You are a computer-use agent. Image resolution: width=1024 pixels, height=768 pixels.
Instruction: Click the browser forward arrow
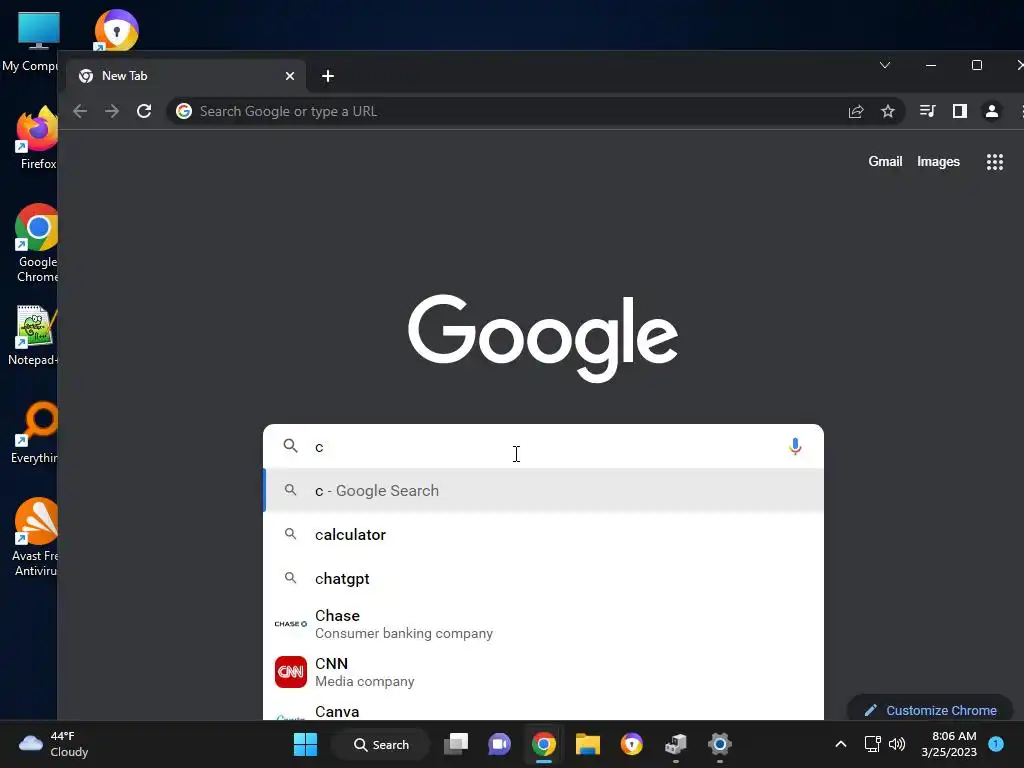(112, 111)
